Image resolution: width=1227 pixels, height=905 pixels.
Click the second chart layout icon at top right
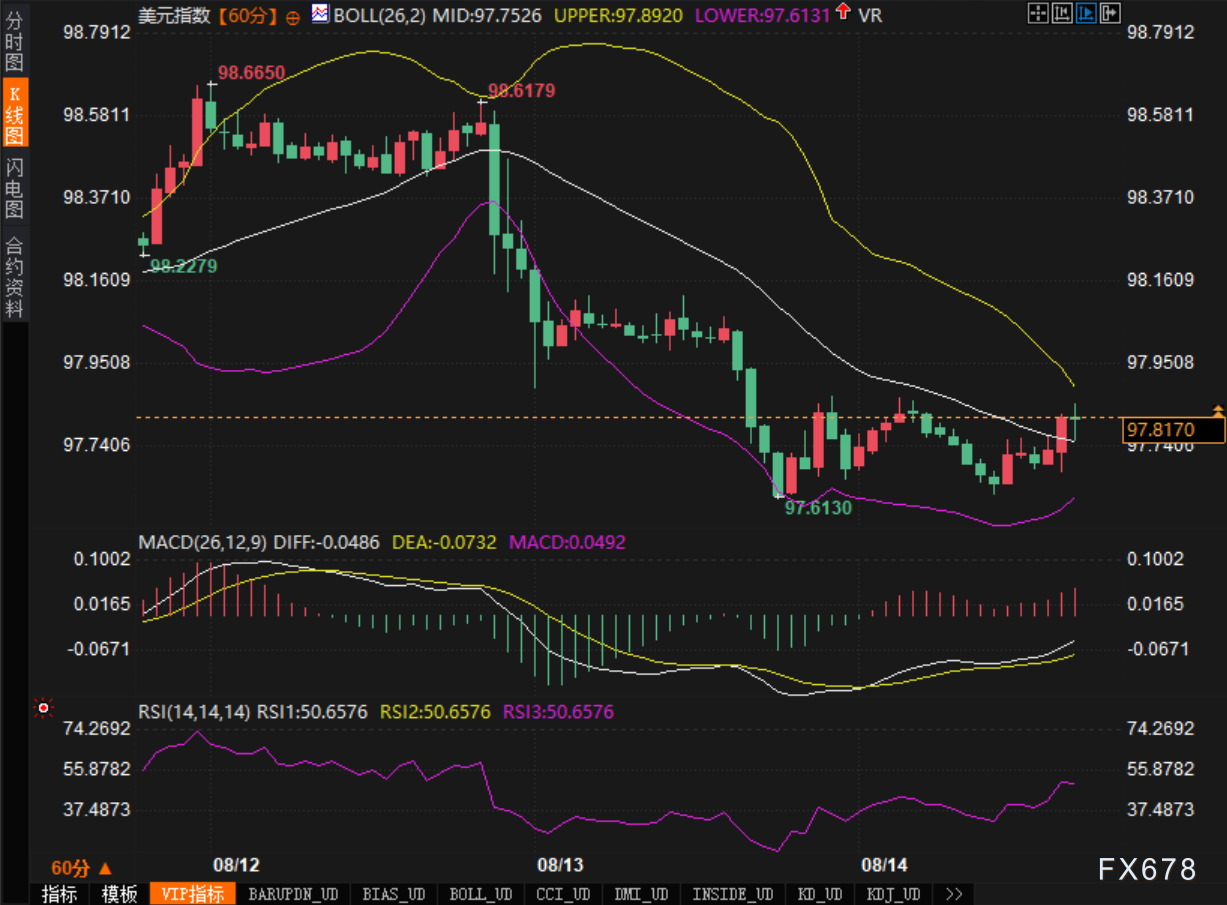tap(1062, 13)
